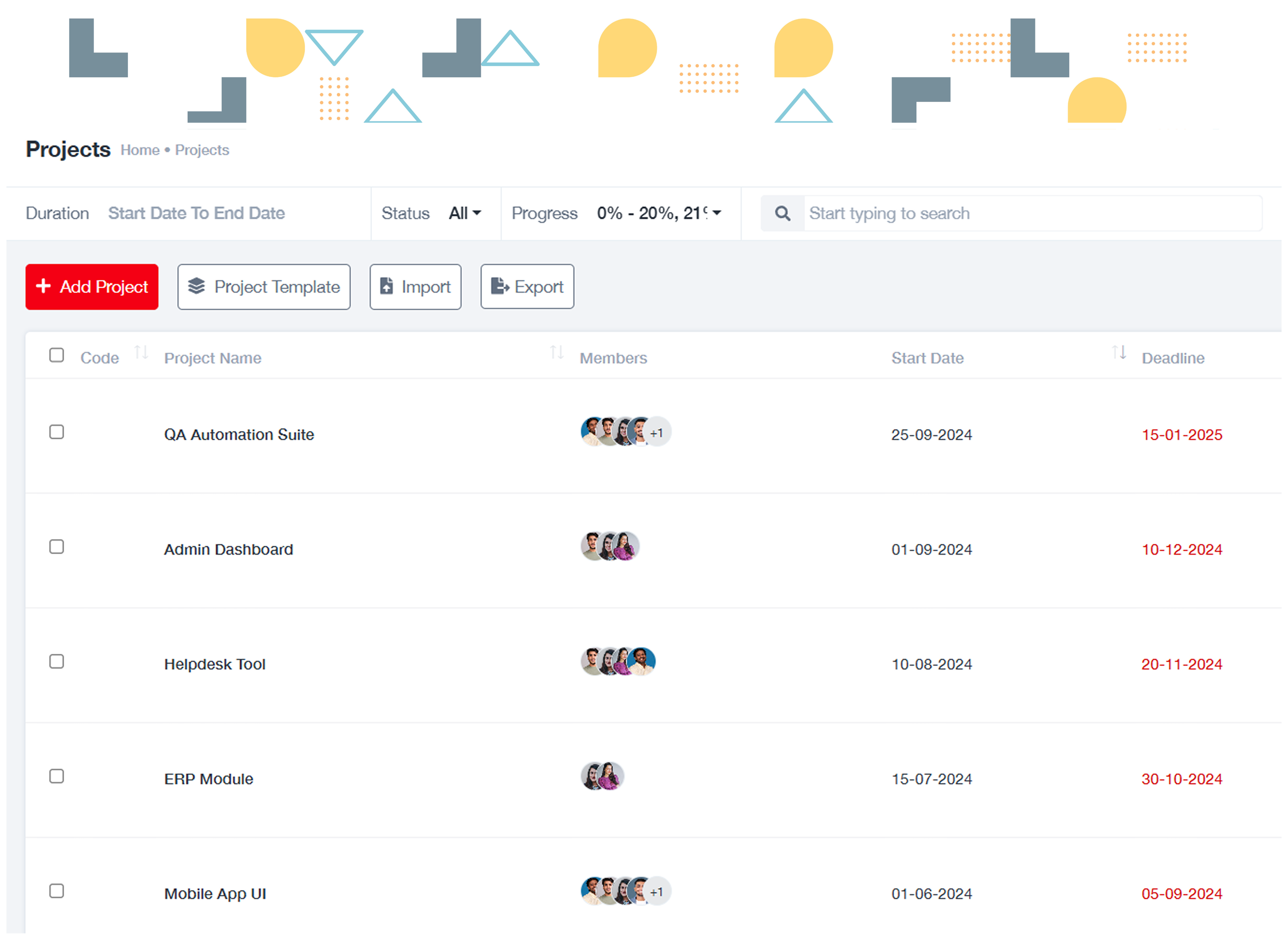Sort by Start Date column arrows

[1119, 352]
